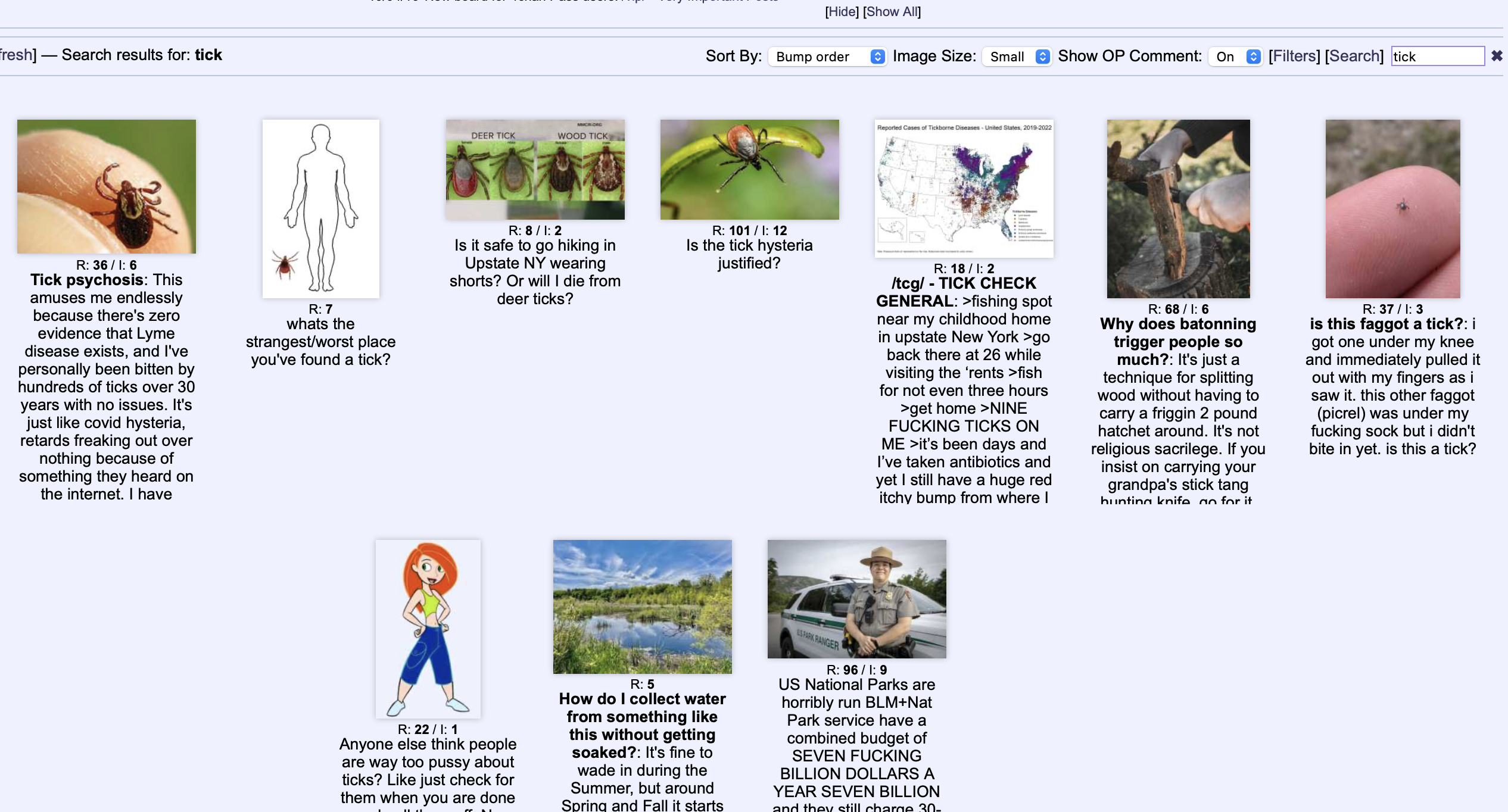The image size is (1508, 812).
Task: Open the red-haired cartoon girl thumbnail
Action: click(x=428, y=629)
